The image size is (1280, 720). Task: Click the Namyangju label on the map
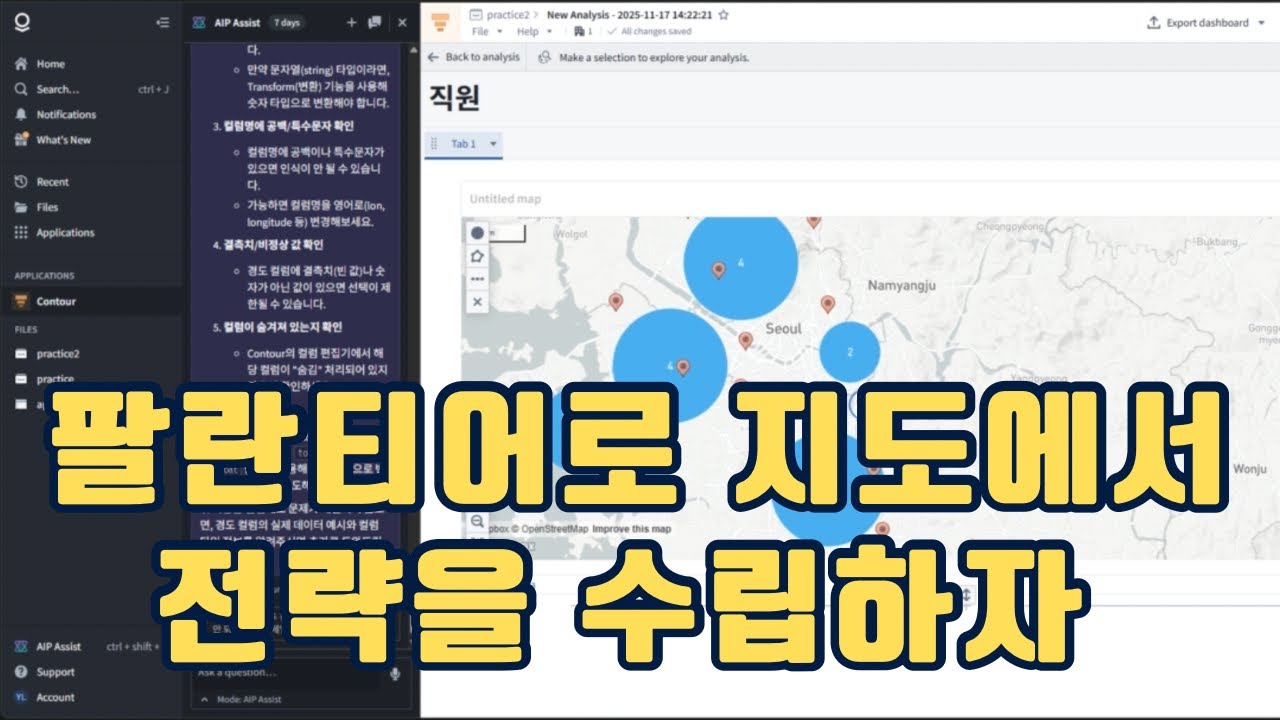point(901,285)
